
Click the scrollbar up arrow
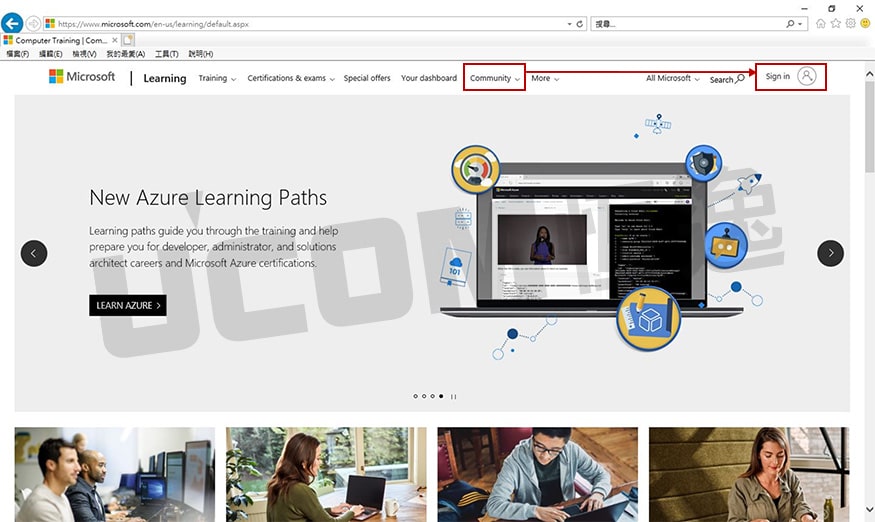(869, 74)
